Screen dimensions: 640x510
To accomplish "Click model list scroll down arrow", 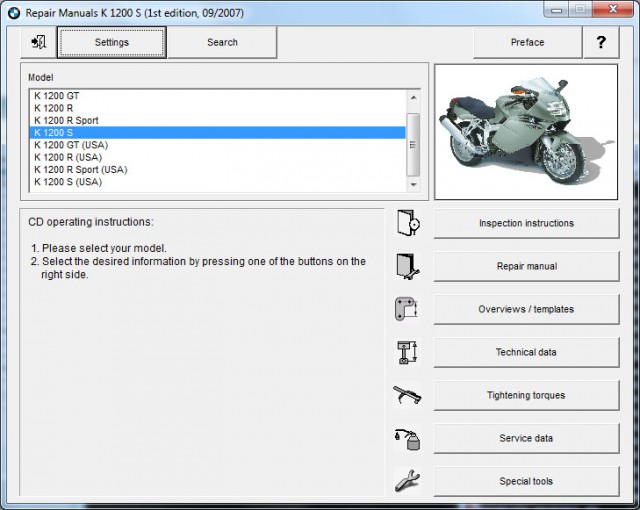I will 413,185.
